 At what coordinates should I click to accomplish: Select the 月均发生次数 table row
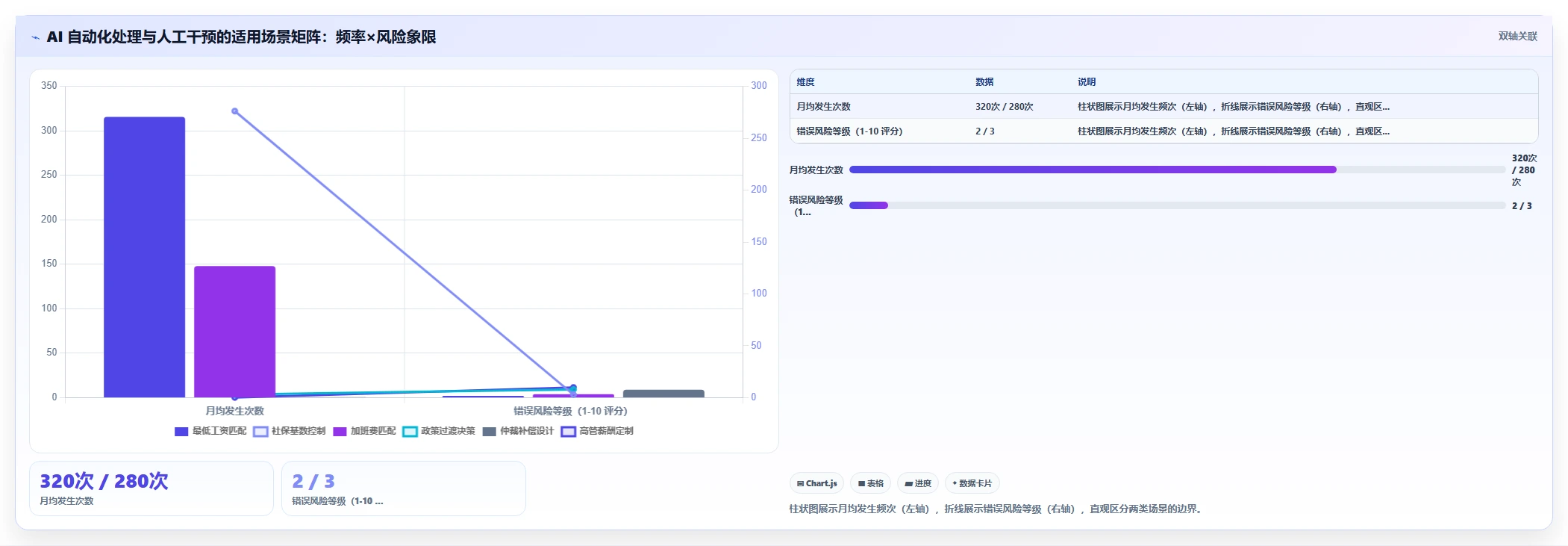pyautogui.click(x=1163, y=107)
